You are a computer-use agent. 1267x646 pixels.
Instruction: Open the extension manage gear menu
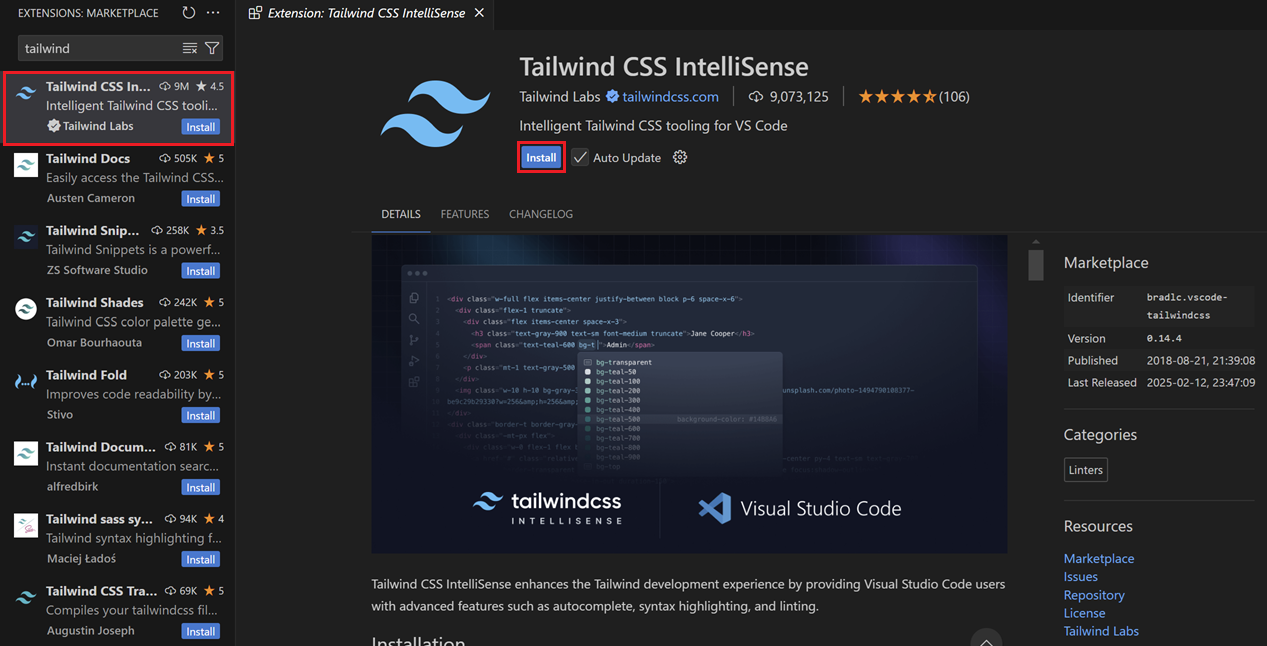[x=680, y=158]
